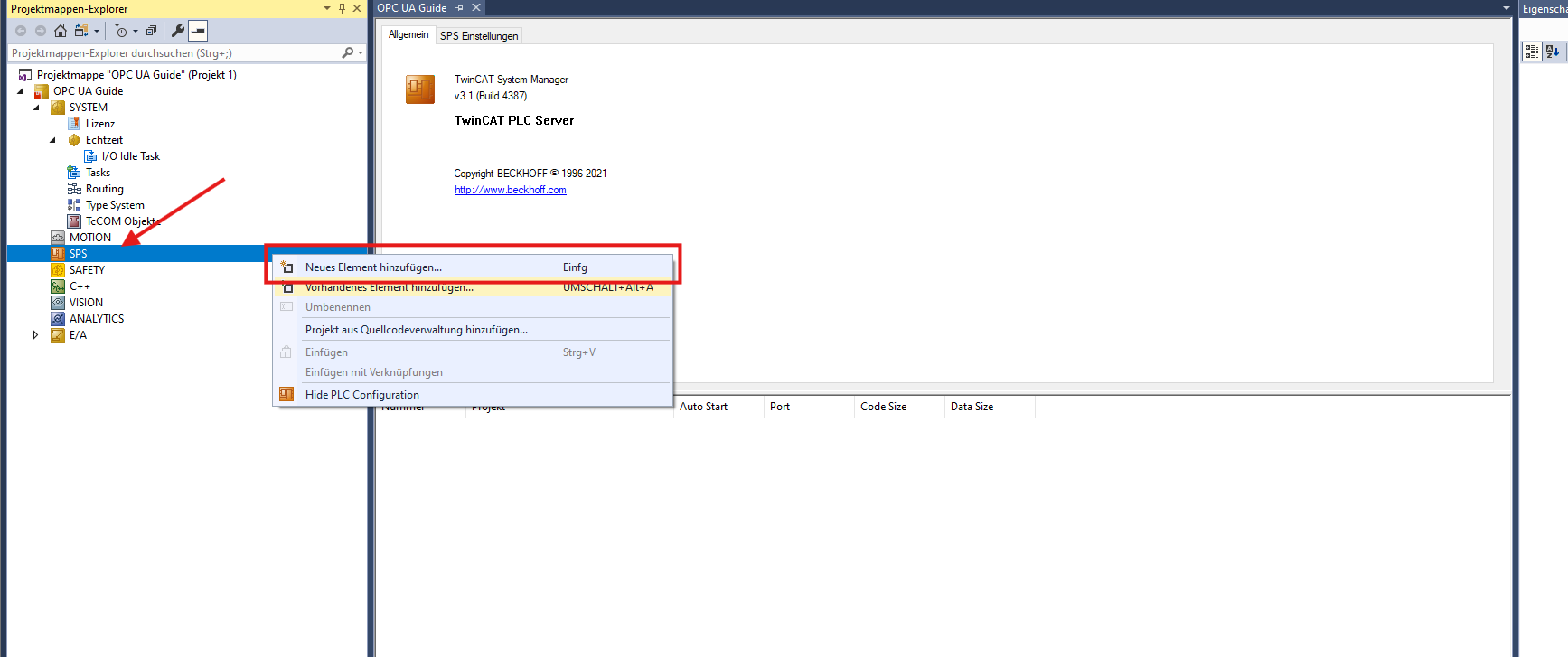
Task: Open the Projektmappen-Explorer window position dropdown
Action: (327, 8)
